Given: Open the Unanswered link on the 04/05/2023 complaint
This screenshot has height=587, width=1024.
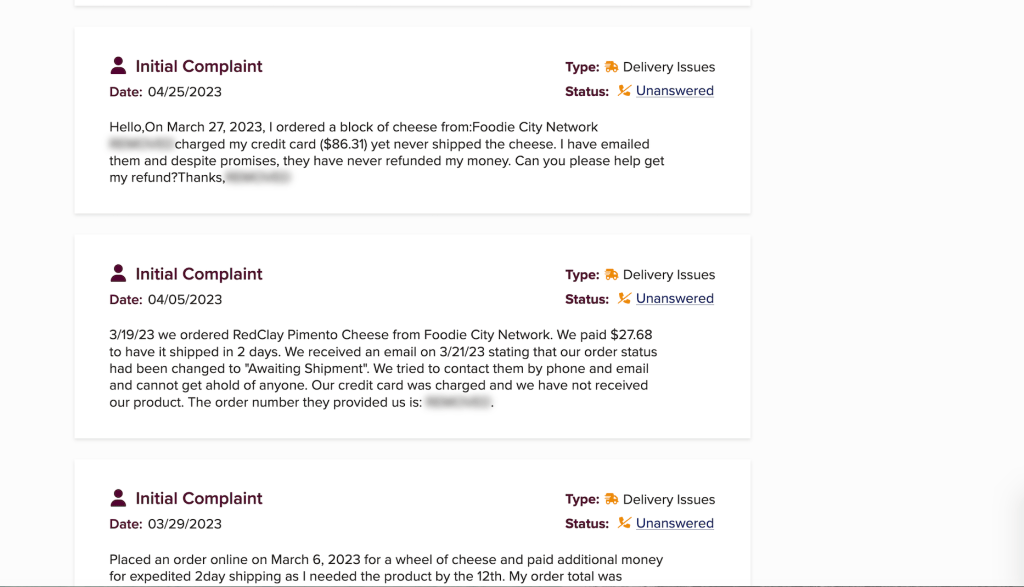Looking at the screenshot, I should (x=675, y=298).
